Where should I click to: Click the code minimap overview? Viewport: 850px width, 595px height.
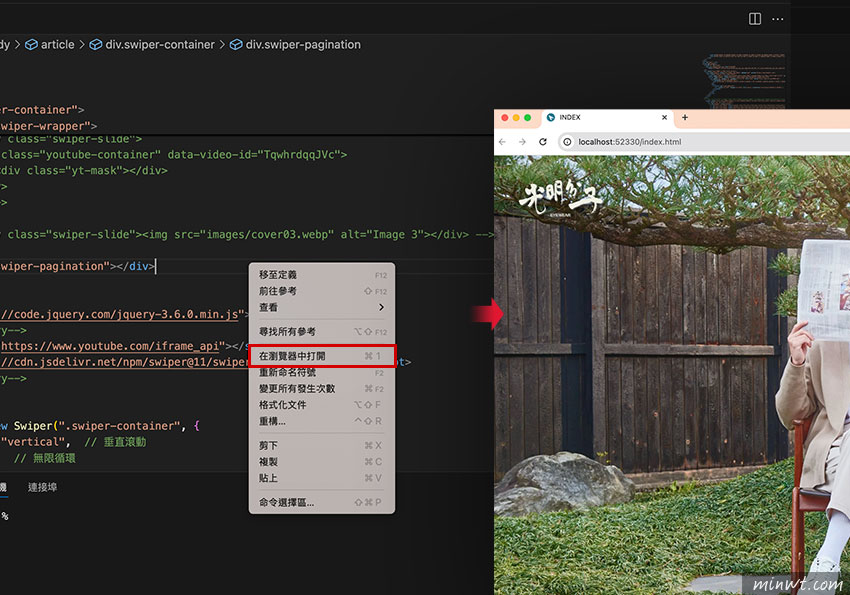(745, 79)
